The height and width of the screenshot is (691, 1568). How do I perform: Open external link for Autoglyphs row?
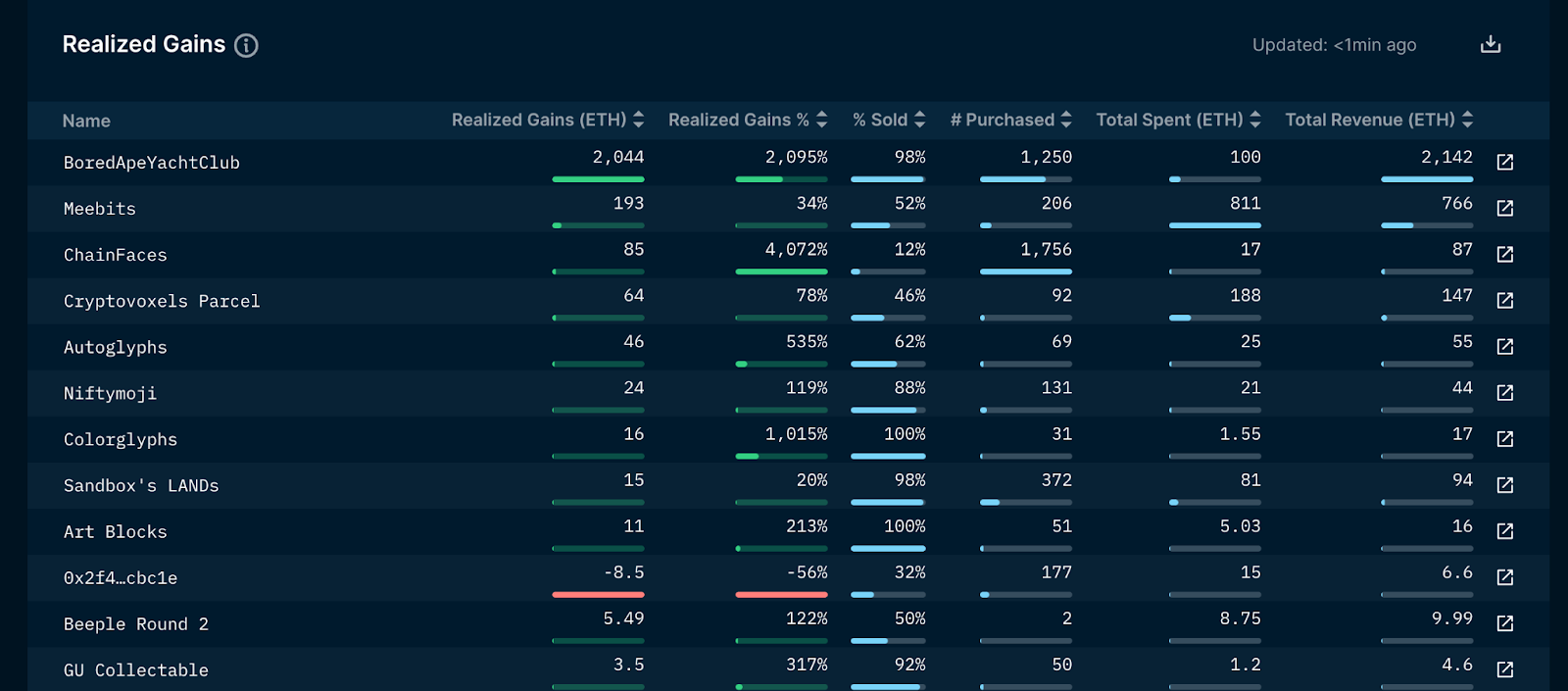point(1505,346)
